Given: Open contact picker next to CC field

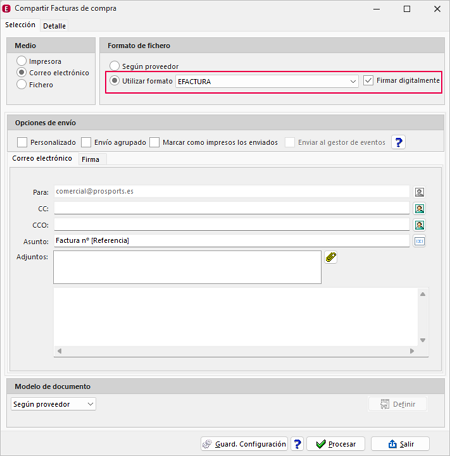Looking at the screenshot, I should [x=419, y=209].
